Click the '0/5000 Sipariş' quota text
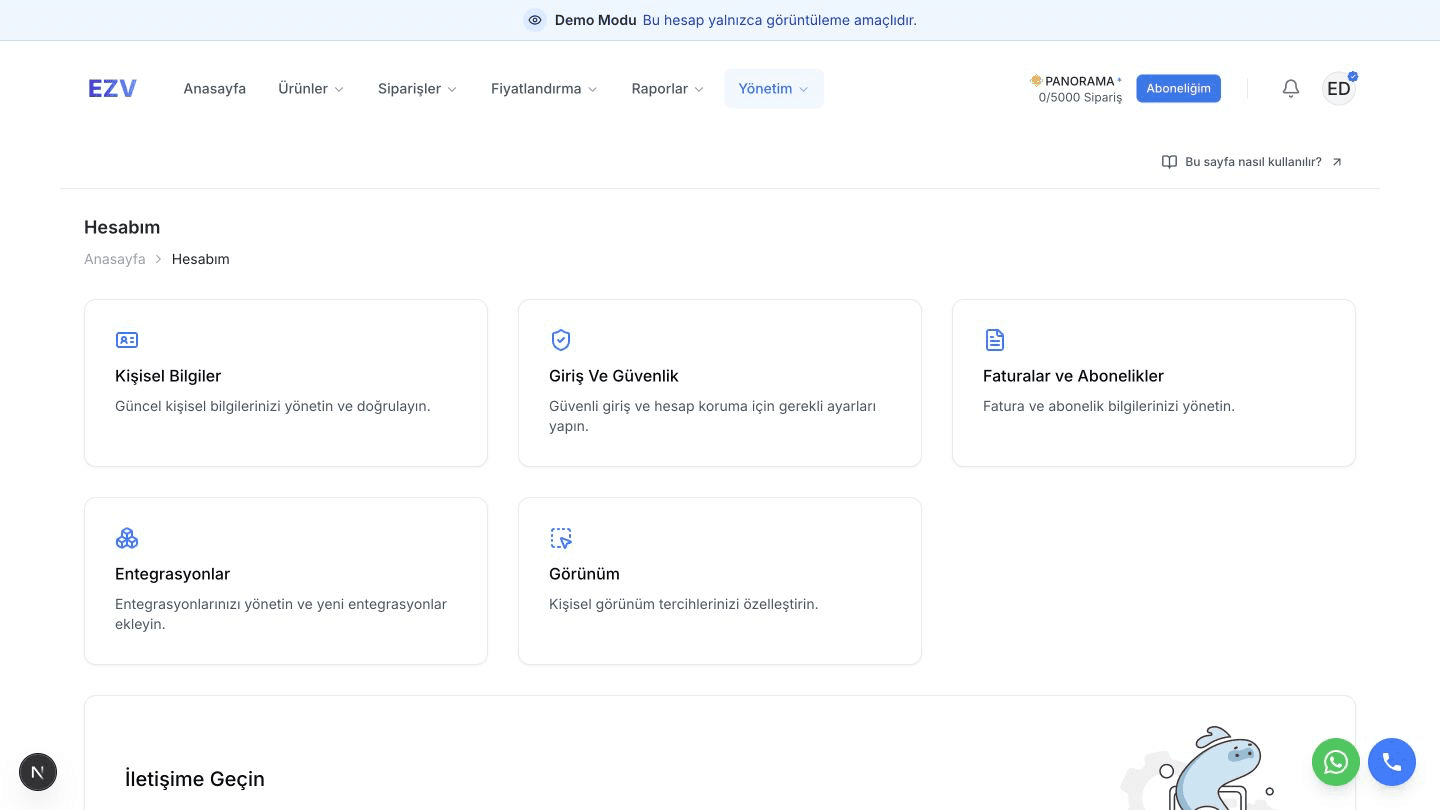The width and height of the screenshot is (1440, 810). (x=1080, y=98)
